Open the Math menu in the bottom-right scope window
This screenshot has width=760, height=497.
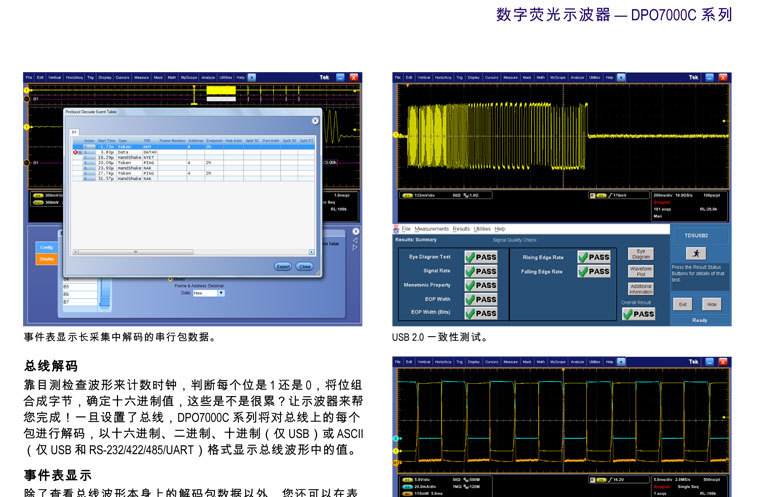[540, 362]
